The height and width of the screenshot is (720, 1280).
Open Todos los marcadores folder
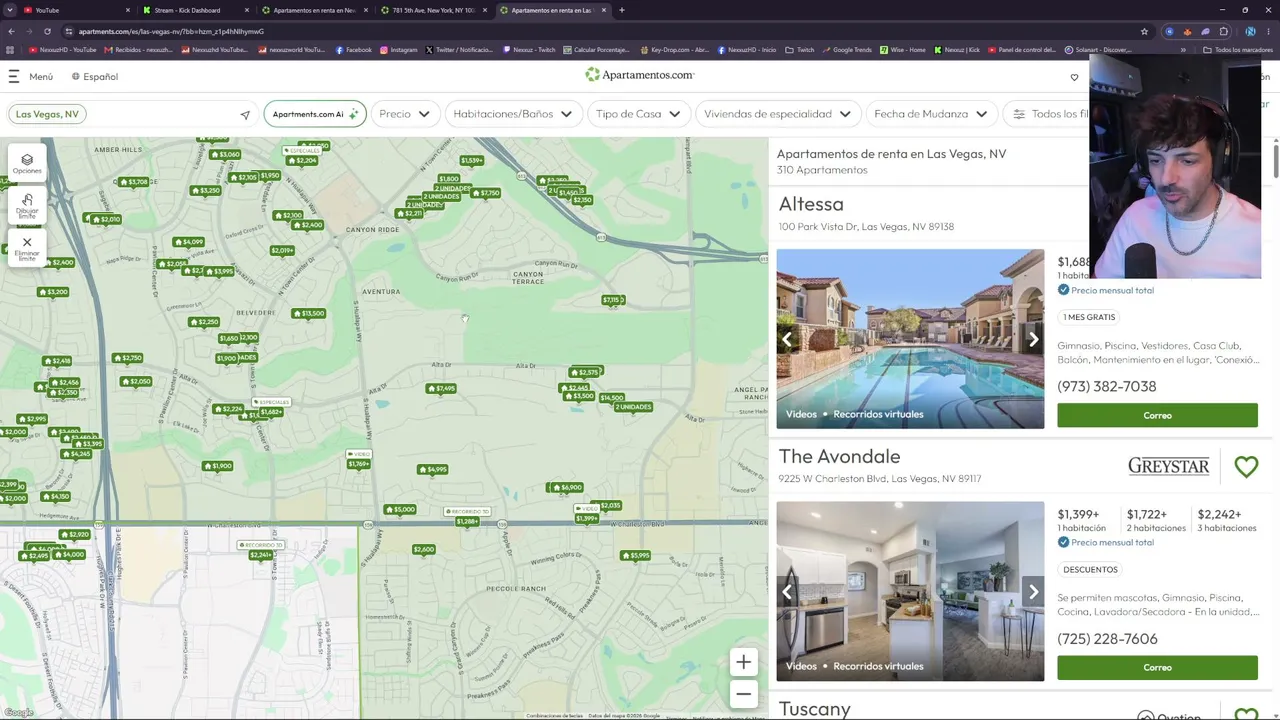coord(1238,50)
